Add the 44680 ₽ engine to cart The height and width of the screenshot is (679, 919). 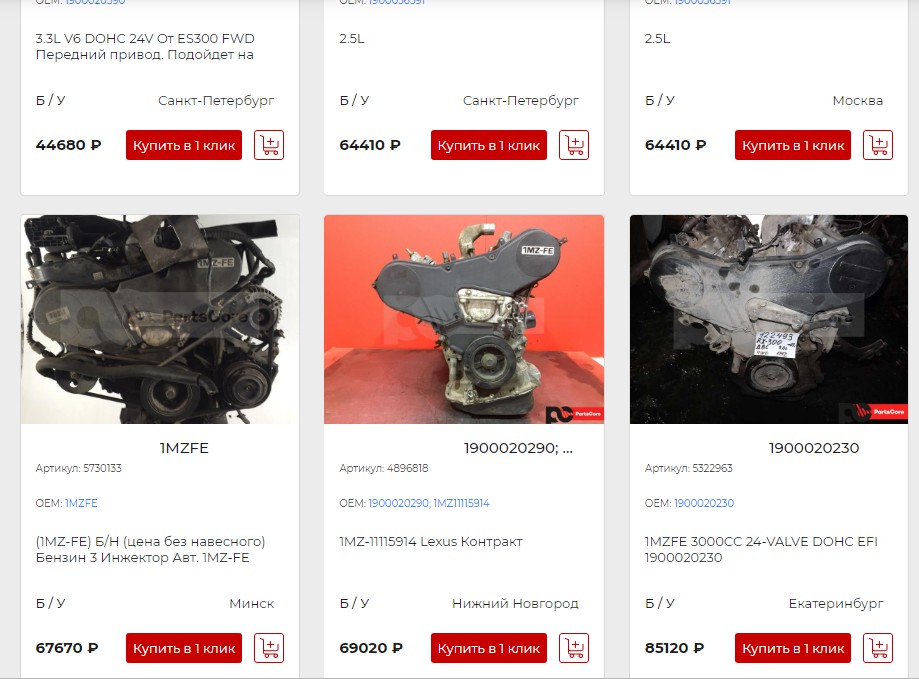[269, 145]
